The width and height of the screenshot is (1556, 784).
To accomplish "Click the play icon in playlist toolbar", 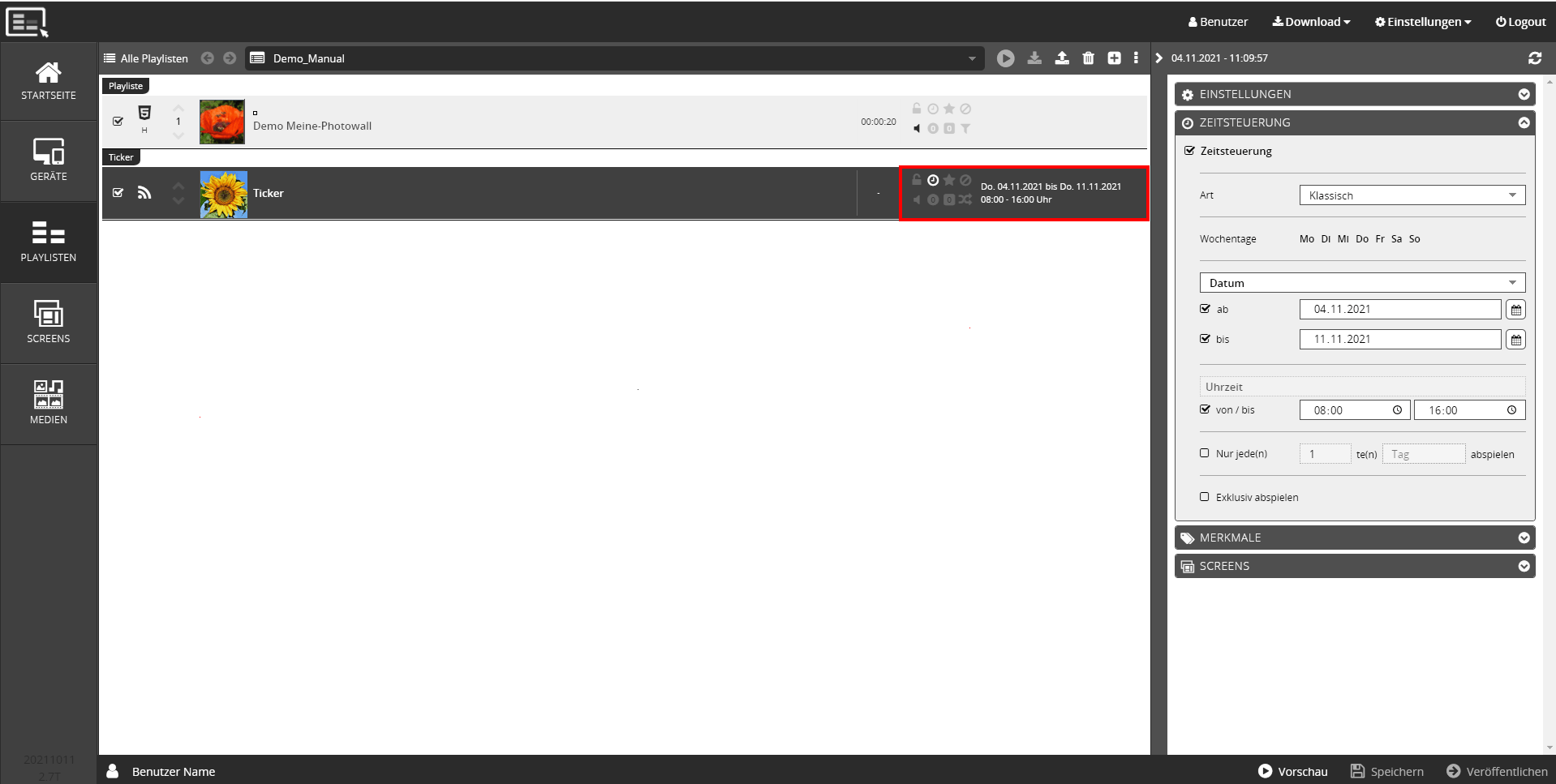I will 1005,58.
